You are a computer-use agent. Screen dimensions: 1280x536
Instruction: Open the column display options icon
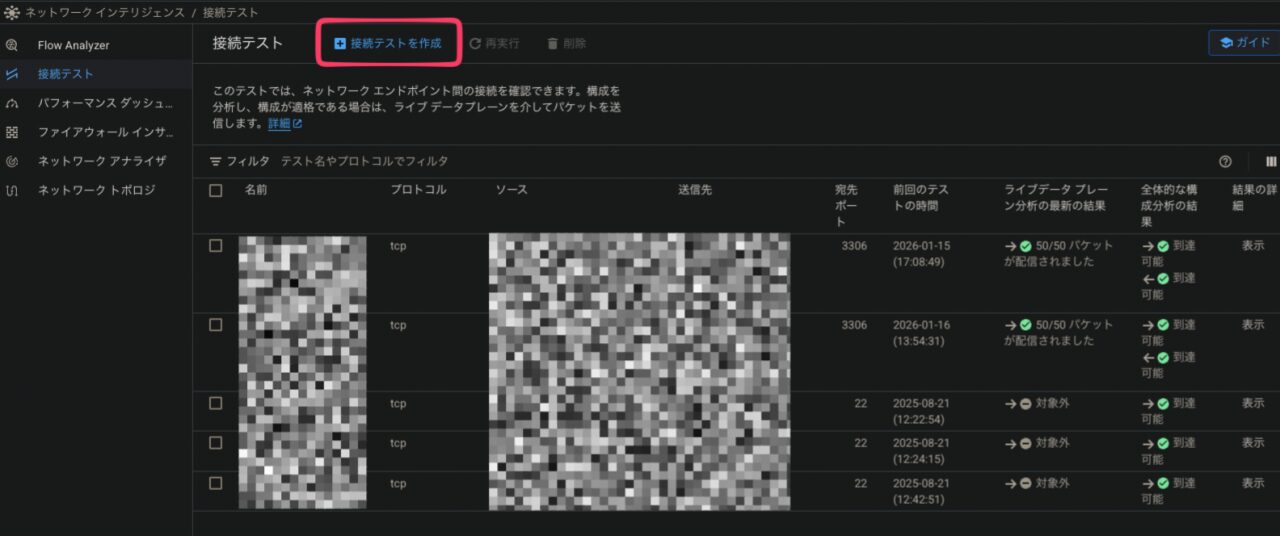1271,161
